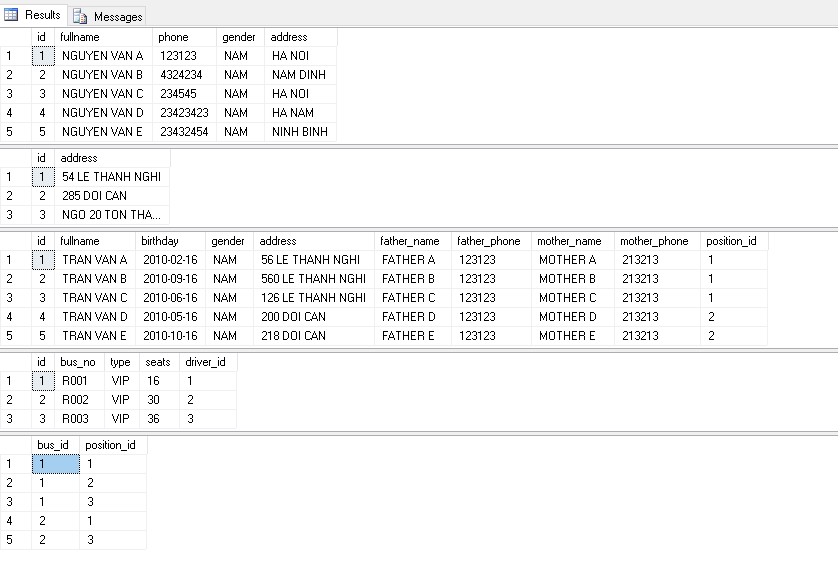838x561 pixels.
Task: Select the cell containing NGUYEN VAN C
Action: coord(102,94)
